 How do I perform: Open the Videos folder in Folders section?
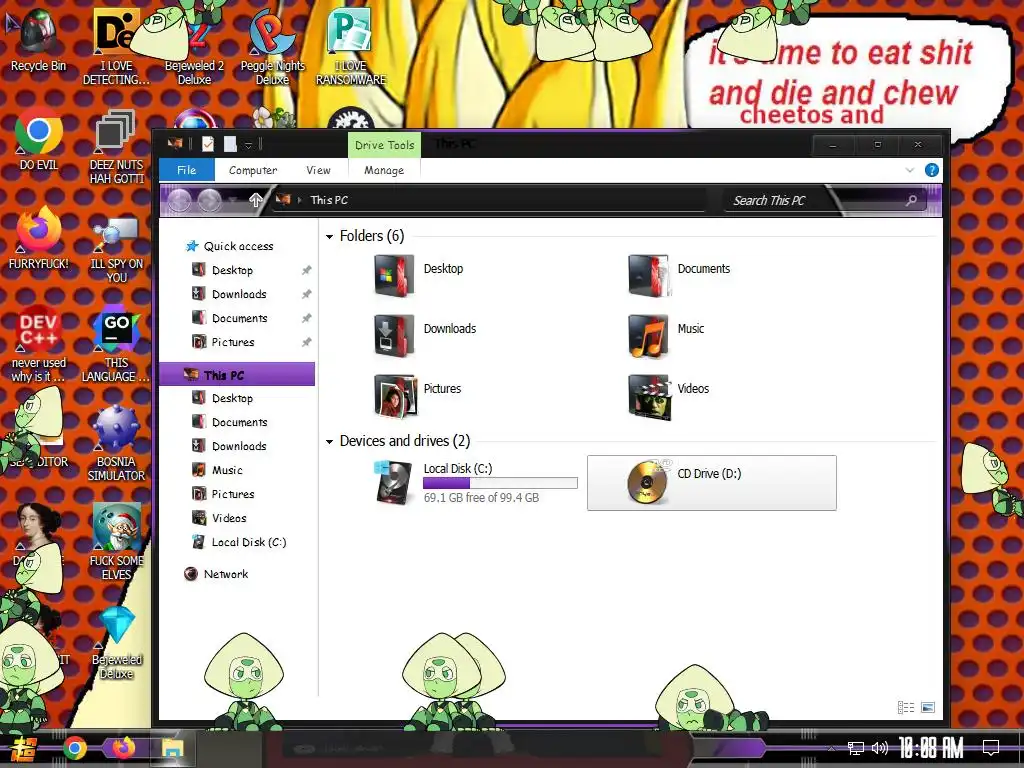669,396
